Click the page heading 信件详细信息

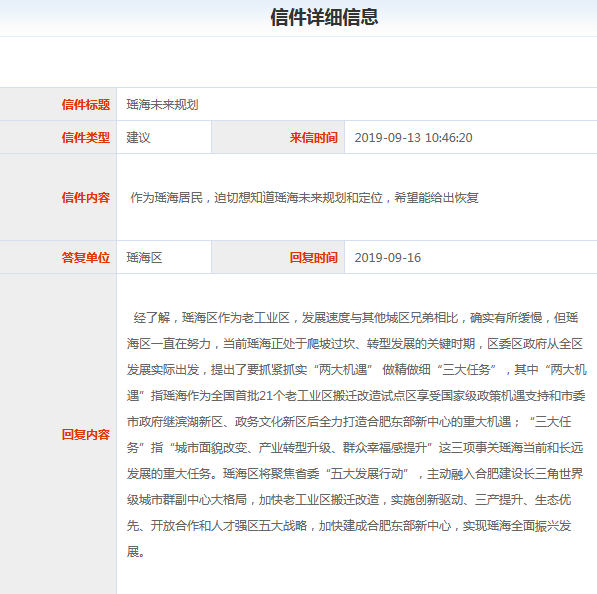tap(324, 18)
